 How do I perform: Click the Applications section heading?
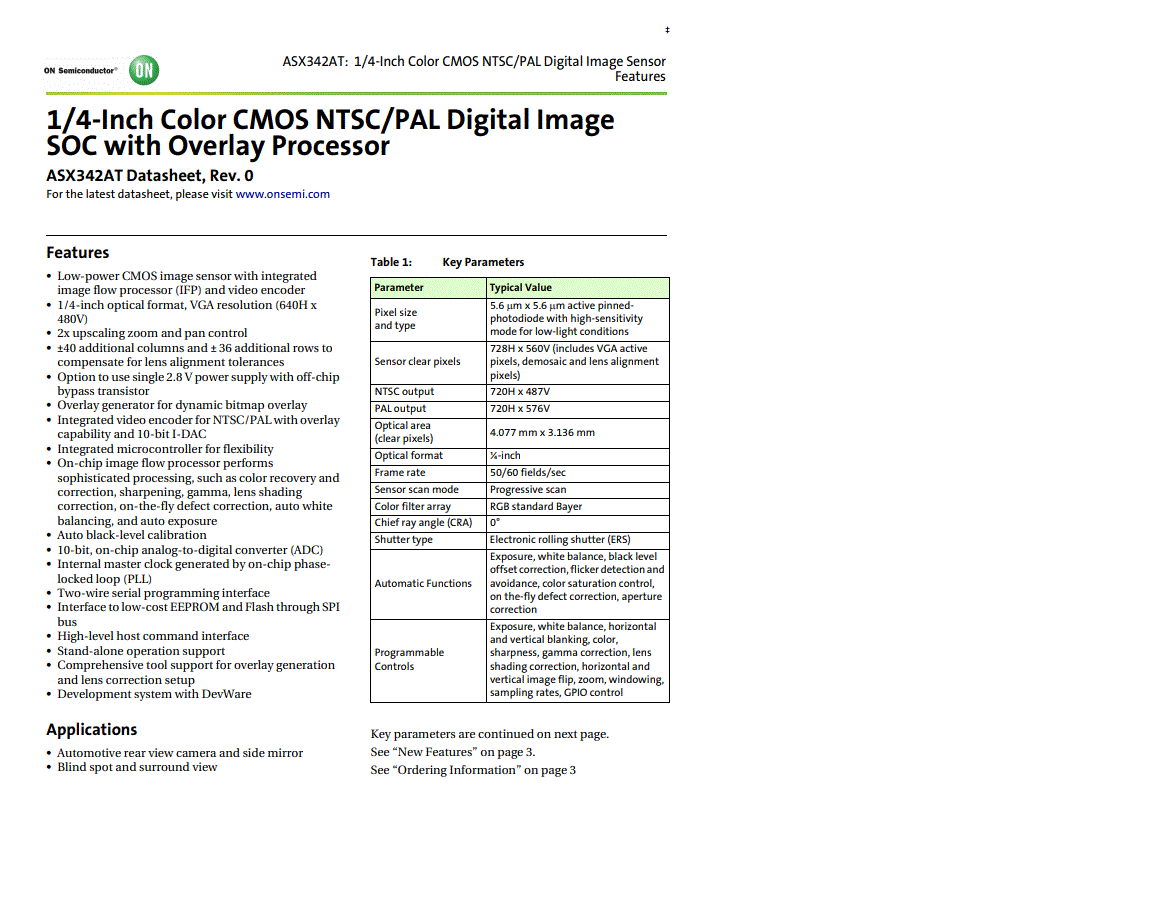pyautogui.click(x=92, y=730)
